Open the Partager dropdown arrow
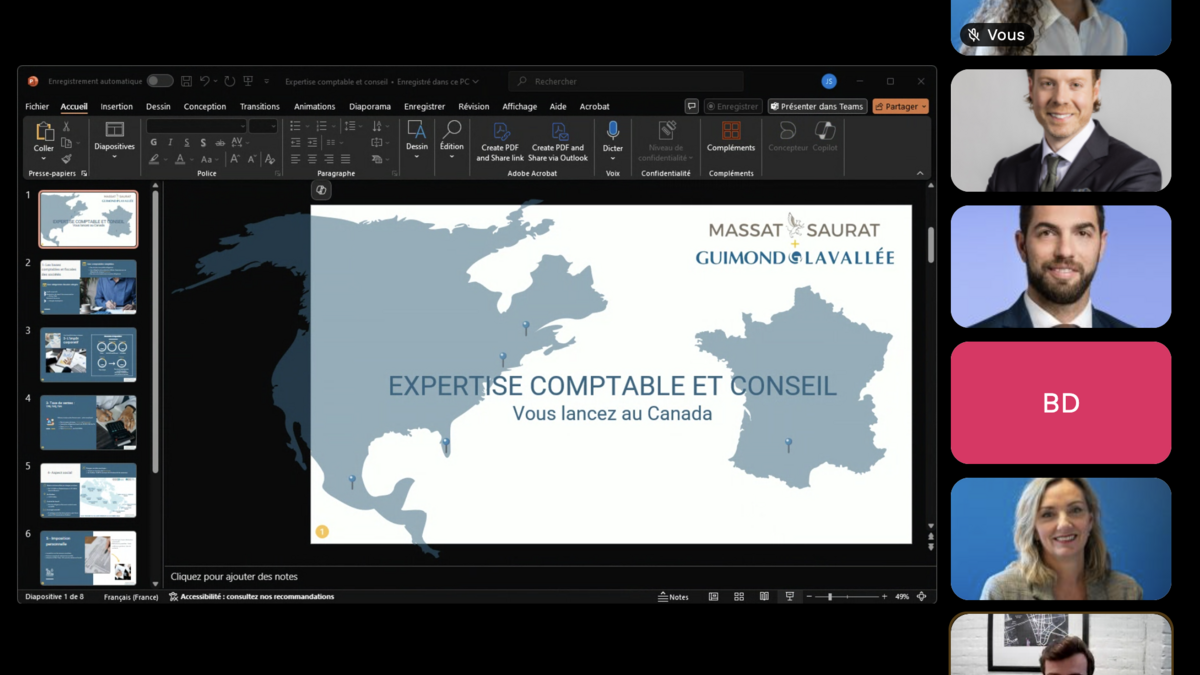 click(923, 107)
